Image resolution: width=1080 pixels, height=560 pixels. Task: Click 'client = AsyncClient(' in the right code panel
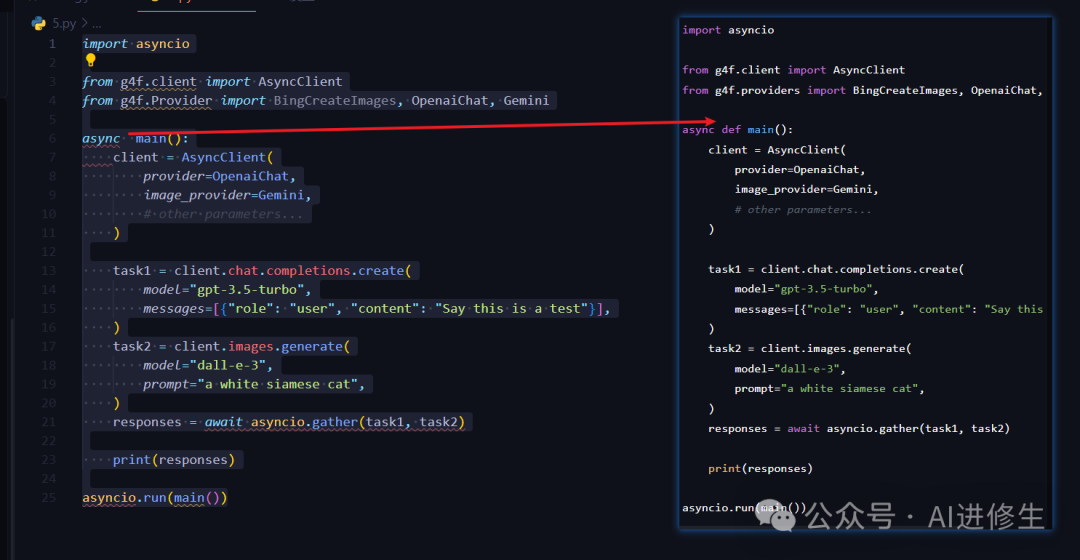(777, 149)
